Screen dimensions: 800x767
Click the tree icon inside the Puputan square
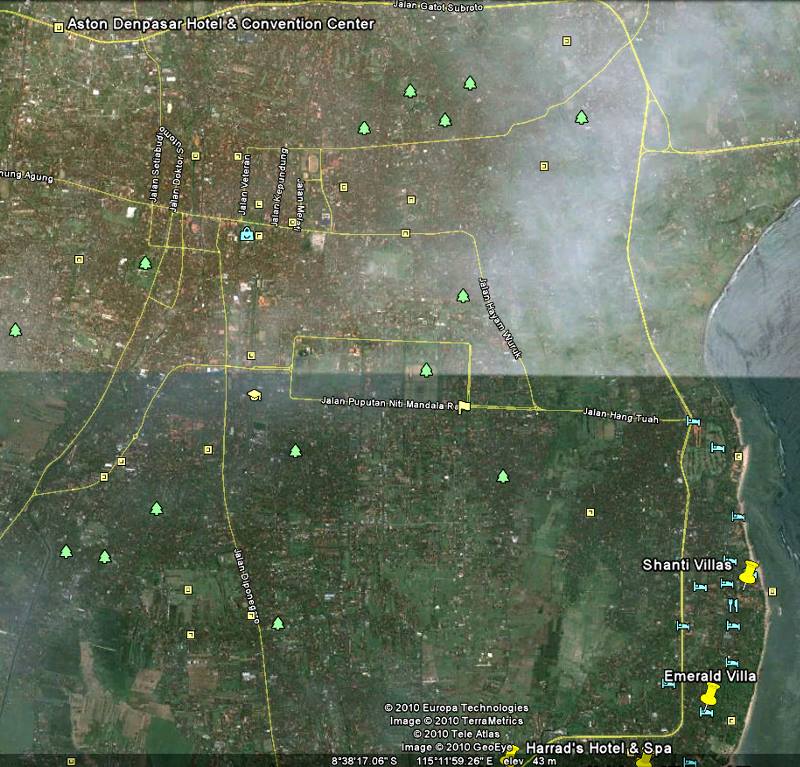point(427,370)
